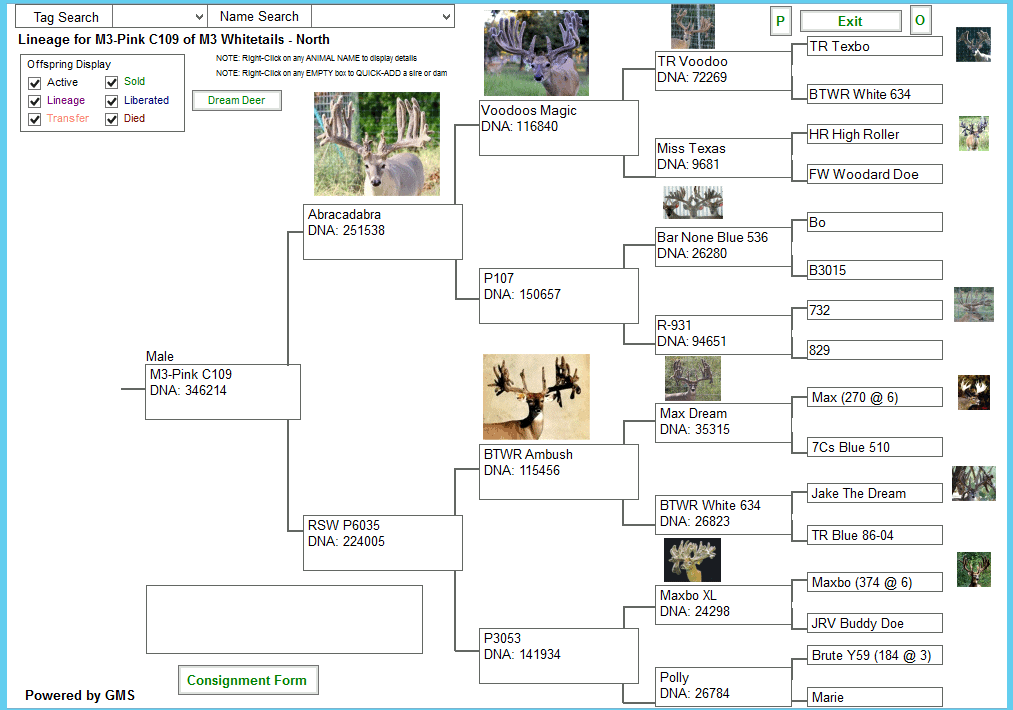The image size is (1013, 710).
Task: Open the TR Voodoo thumbnail image
Action: [x=692, y=26]
